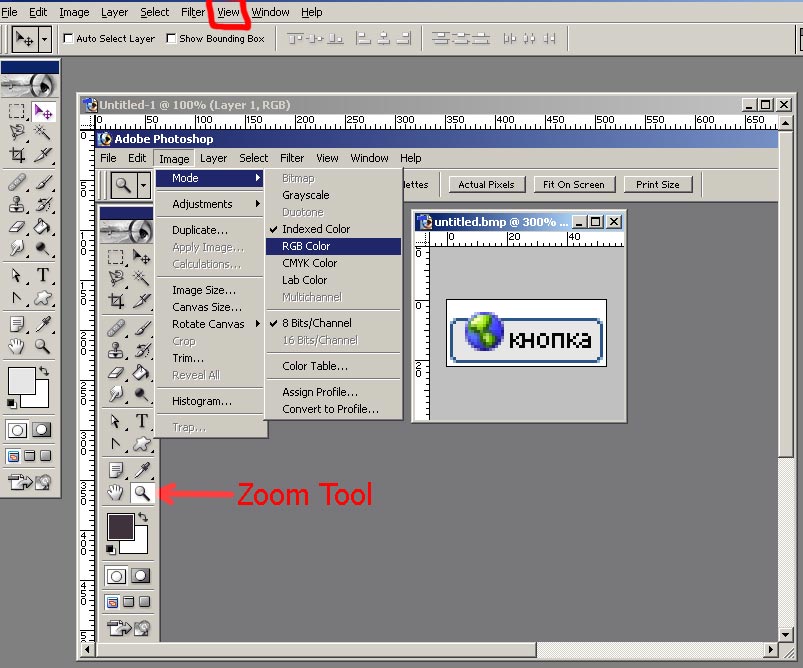The width and height of the screenshot is (803, 668).
Task: Click the main background color swatch
Action: pos(41,400)
